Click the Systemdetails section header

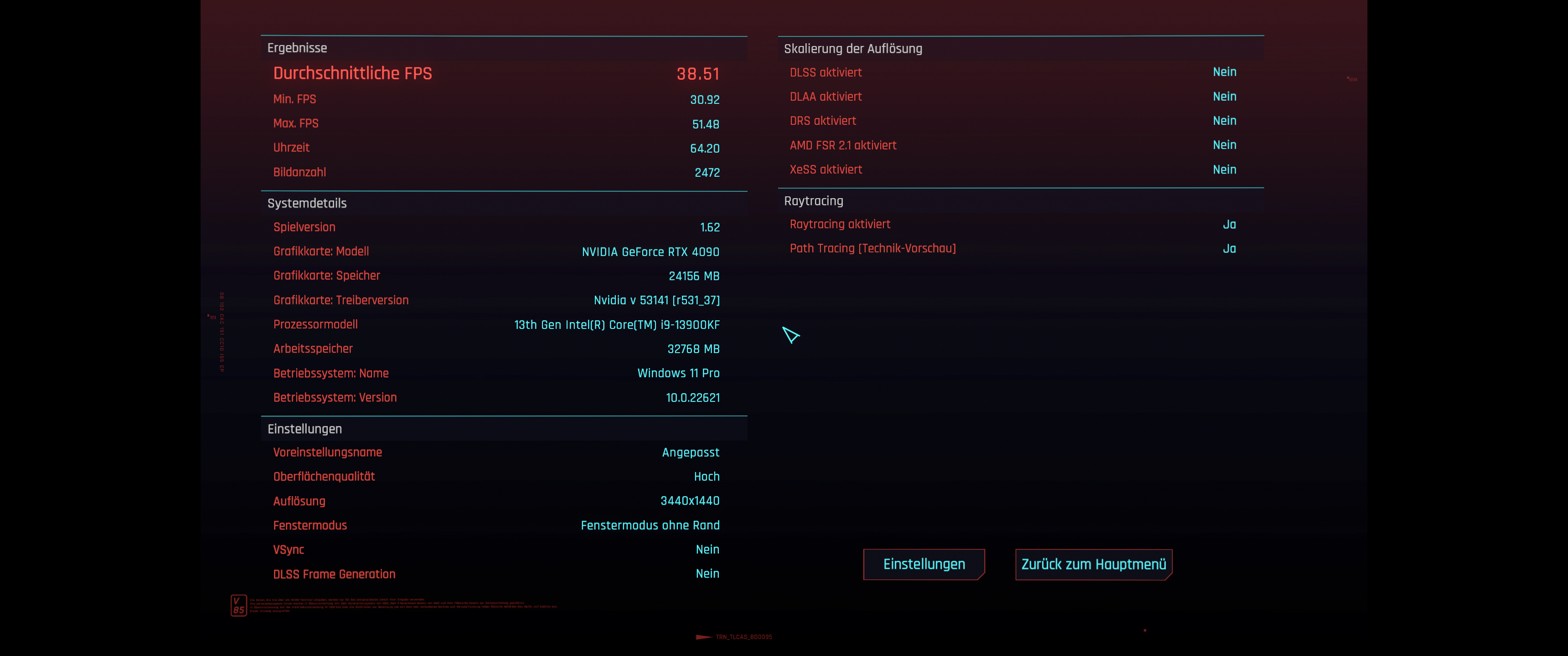tap(307, 203)
